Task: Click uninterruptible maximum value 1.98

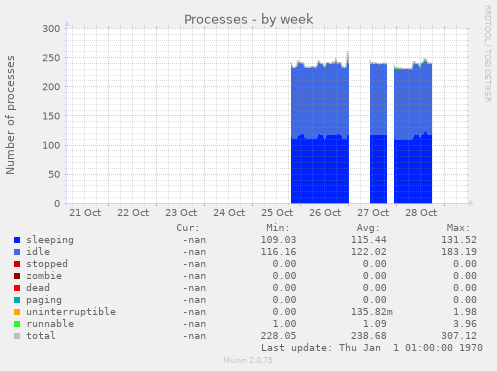Action: pyautogui.click(x=465, y=312)
